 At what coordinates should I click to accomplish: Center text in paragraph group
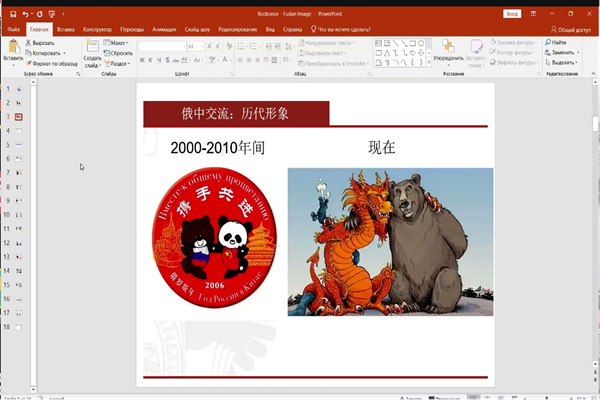249,60
